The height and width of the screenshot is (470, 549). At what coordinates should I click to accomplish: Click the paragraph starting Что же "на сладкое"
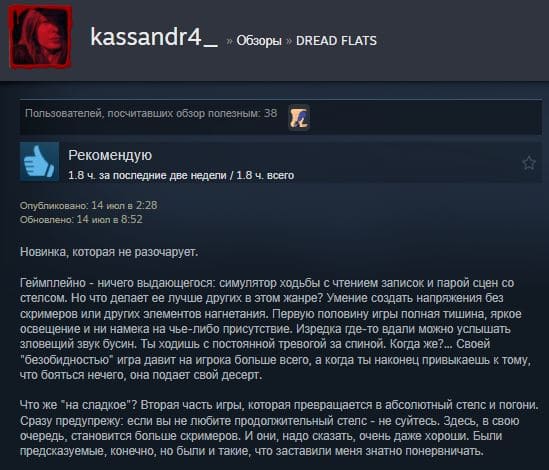tap(279, 428)
